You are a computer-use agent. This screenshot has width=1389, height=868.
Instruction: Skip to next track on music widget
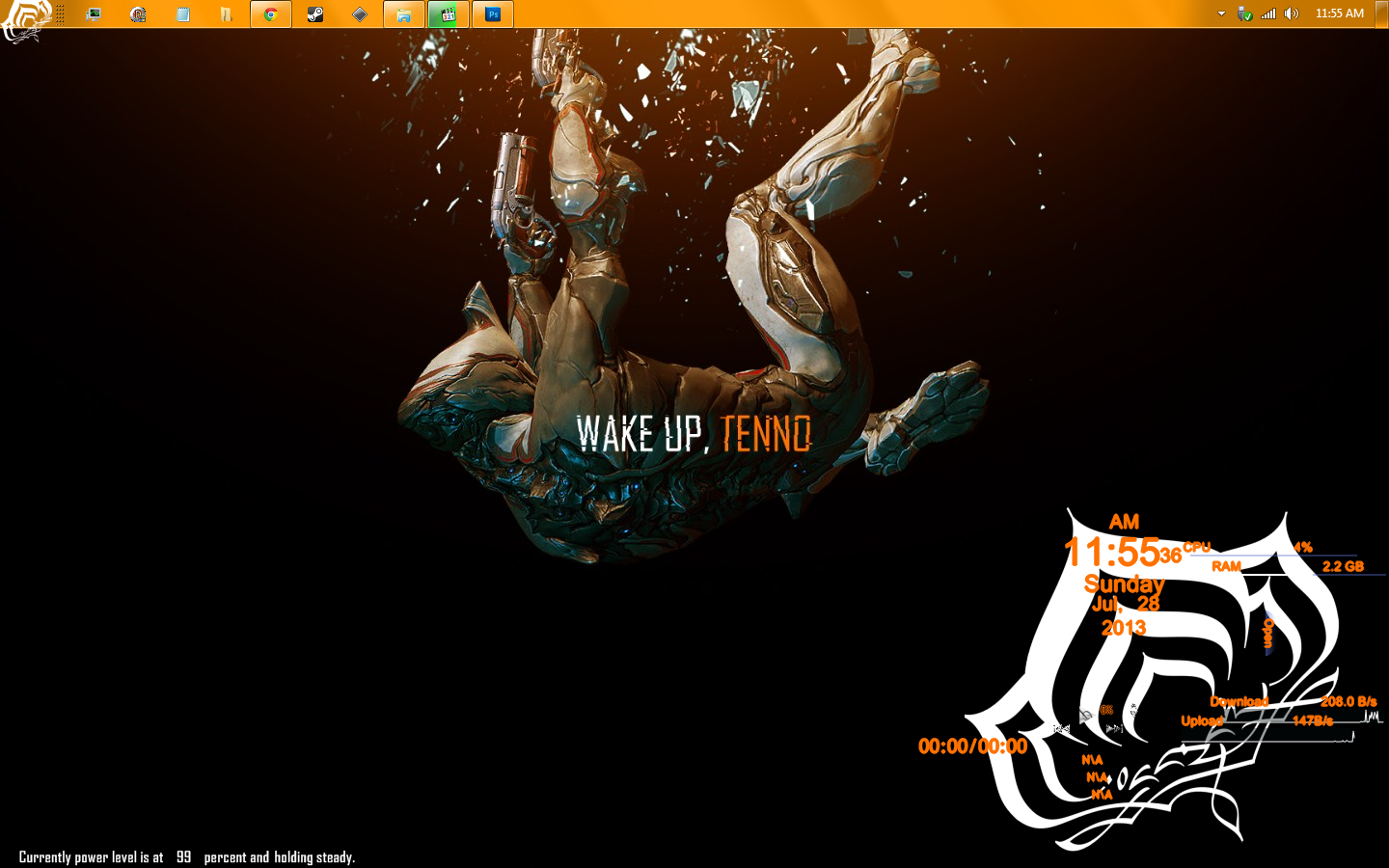(x=1114, y=729)
